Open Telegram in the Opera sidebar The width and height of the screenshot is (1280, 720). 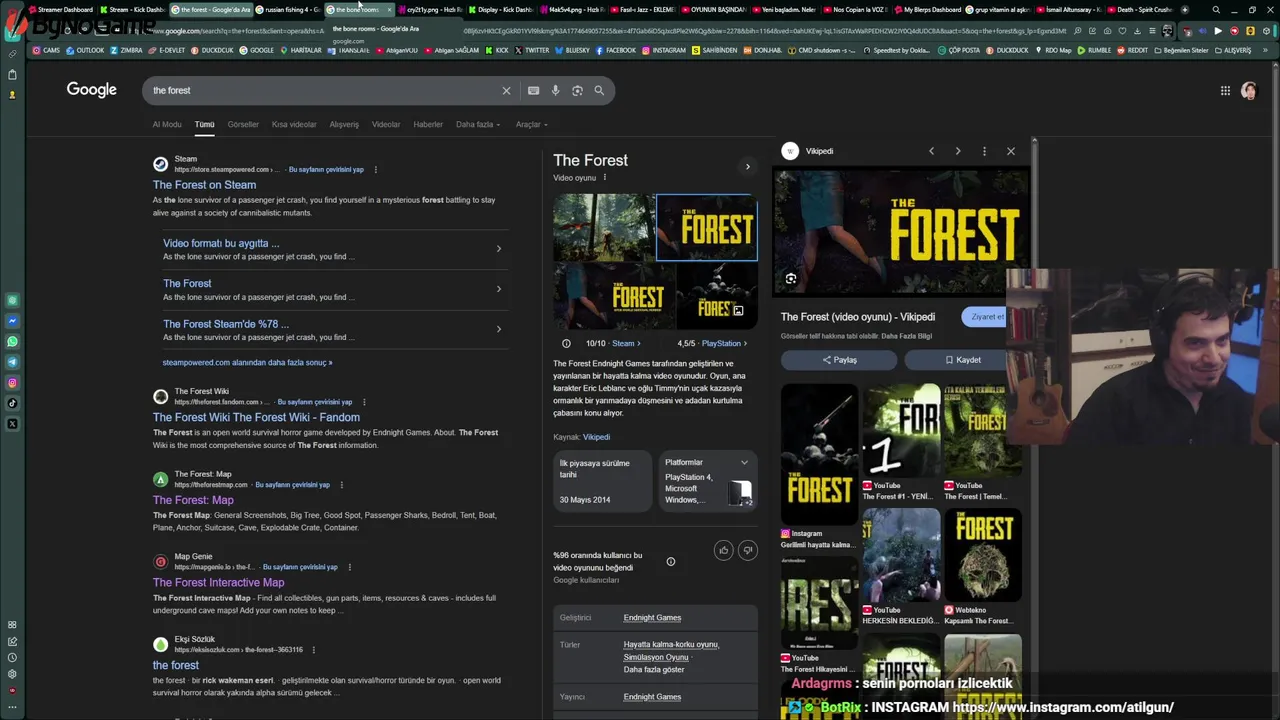(12, 362)
